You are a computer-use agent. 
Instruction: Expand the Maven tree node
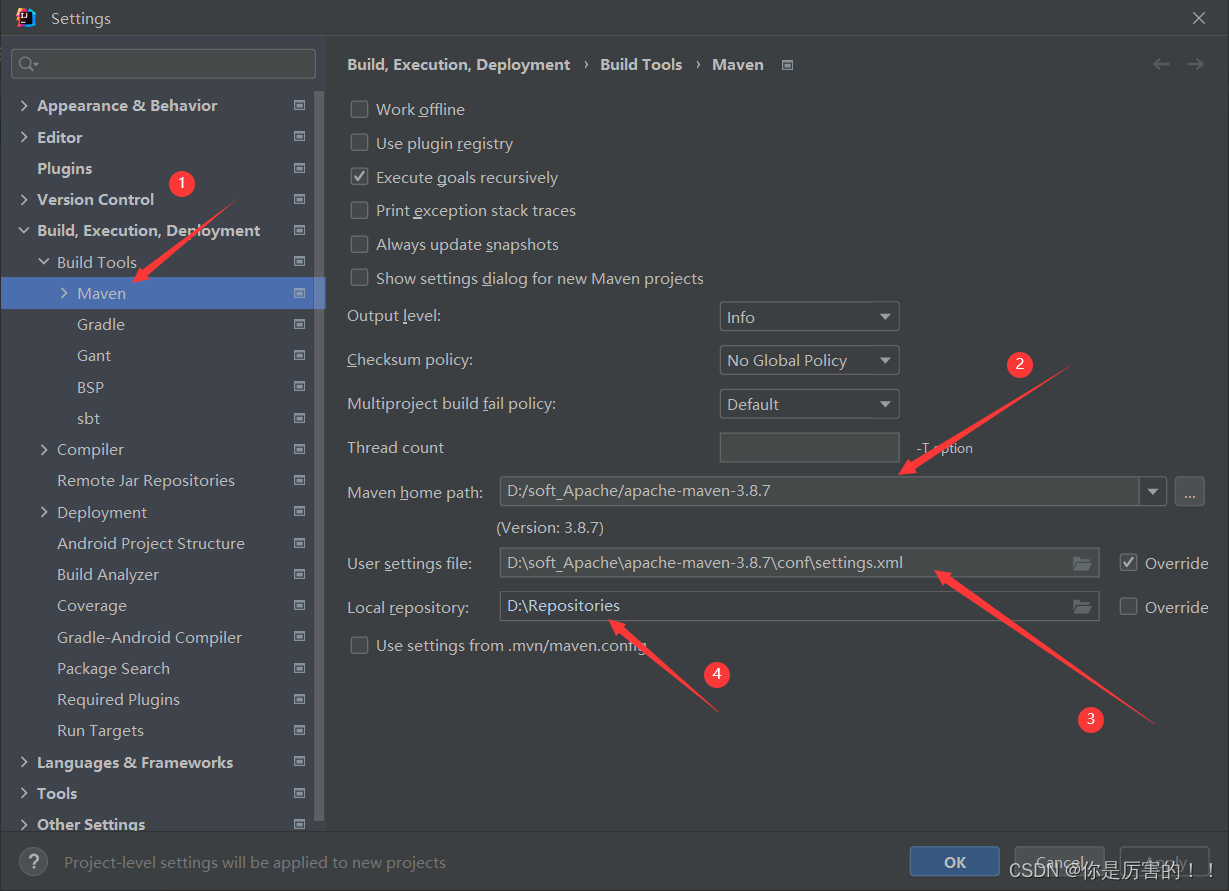tap(64, 293)
